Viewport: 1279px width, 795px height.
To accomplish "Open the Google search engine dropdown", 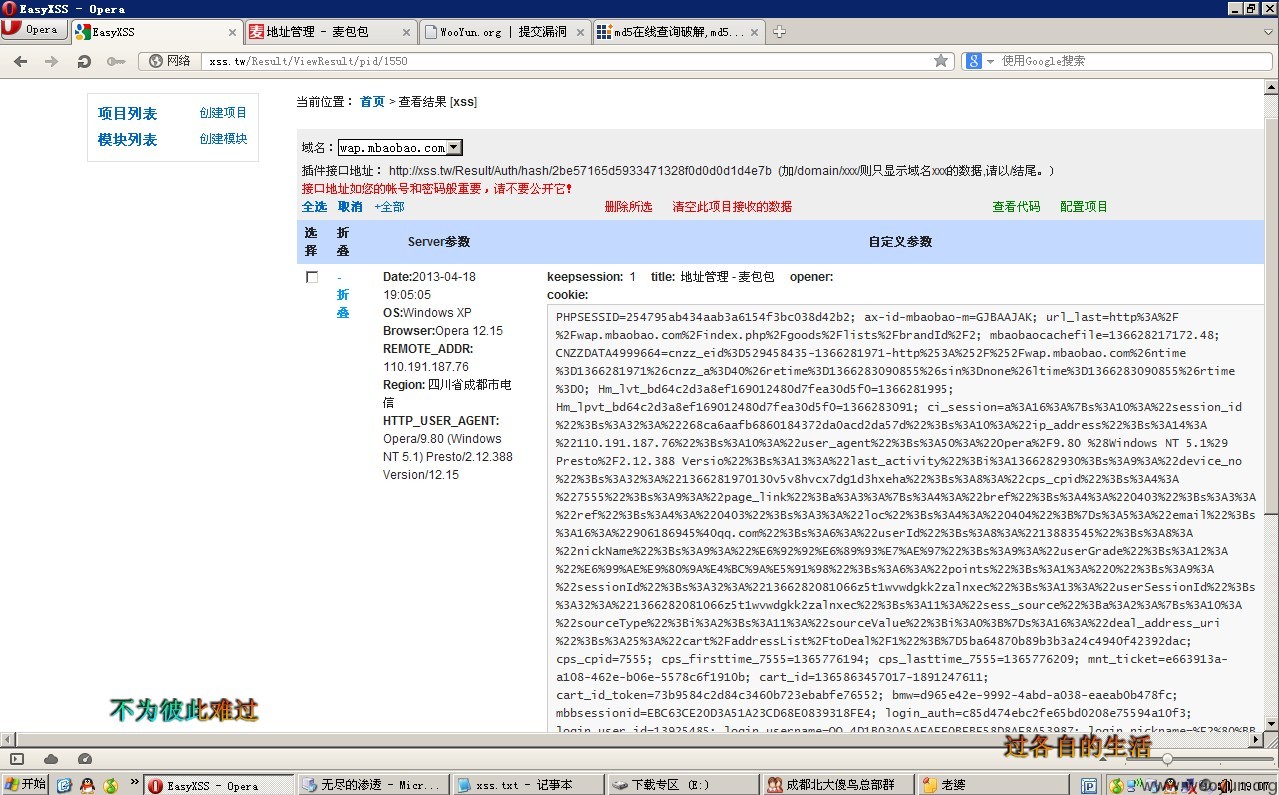I will [980, 61].
